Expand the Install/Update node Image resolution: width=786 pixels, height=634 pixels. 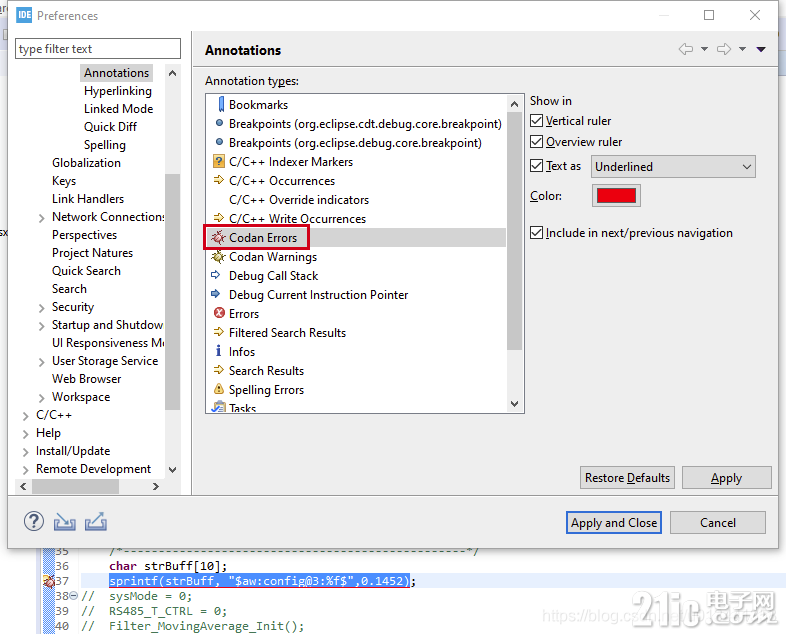pyautogui.click(x=26, y=453)
